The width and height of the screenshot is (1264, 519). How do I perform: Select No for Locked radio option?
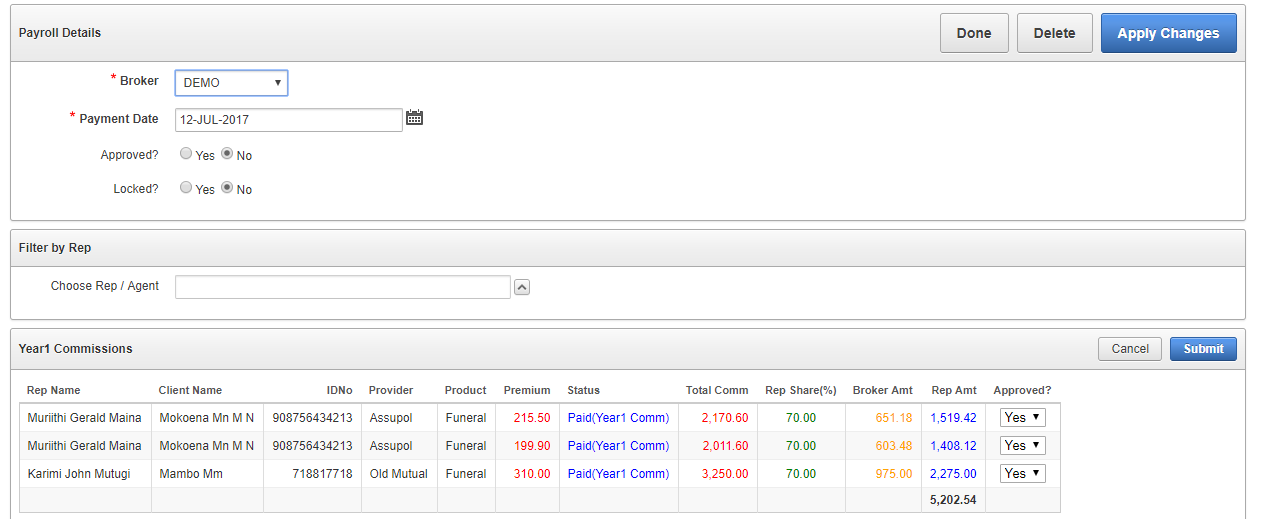[227, 188]
